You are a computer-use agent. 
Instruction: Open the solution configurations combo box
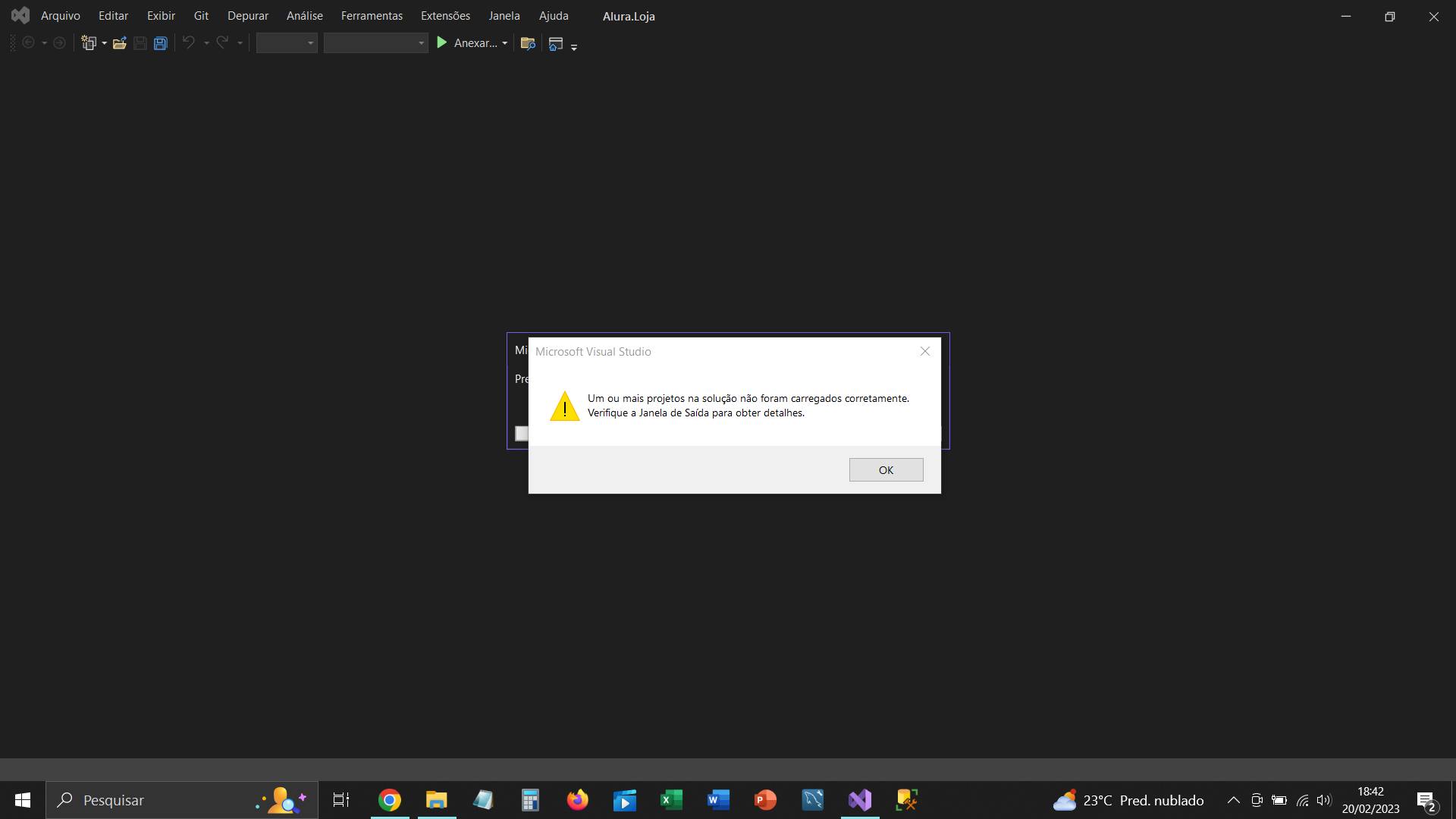click(287, 43)
